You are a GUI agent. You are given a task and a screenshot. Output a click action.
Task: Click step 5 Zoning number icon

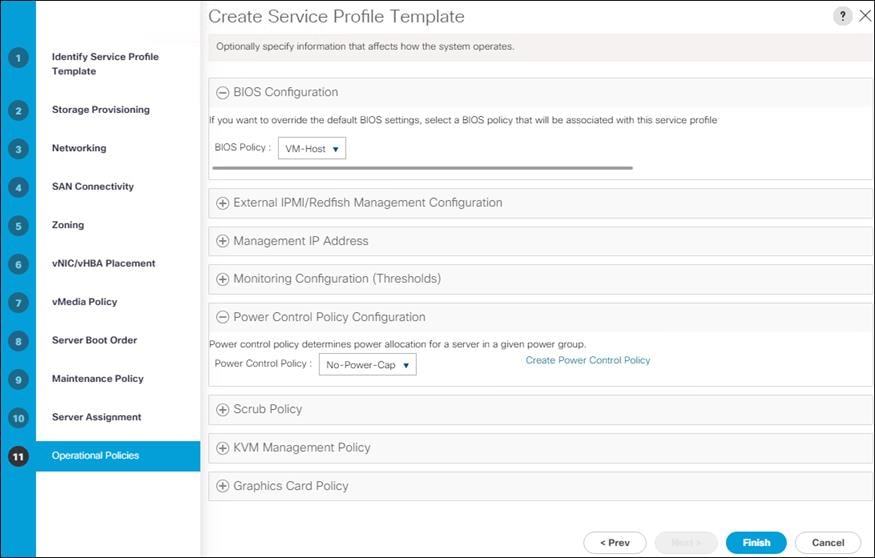coord(18,226)
